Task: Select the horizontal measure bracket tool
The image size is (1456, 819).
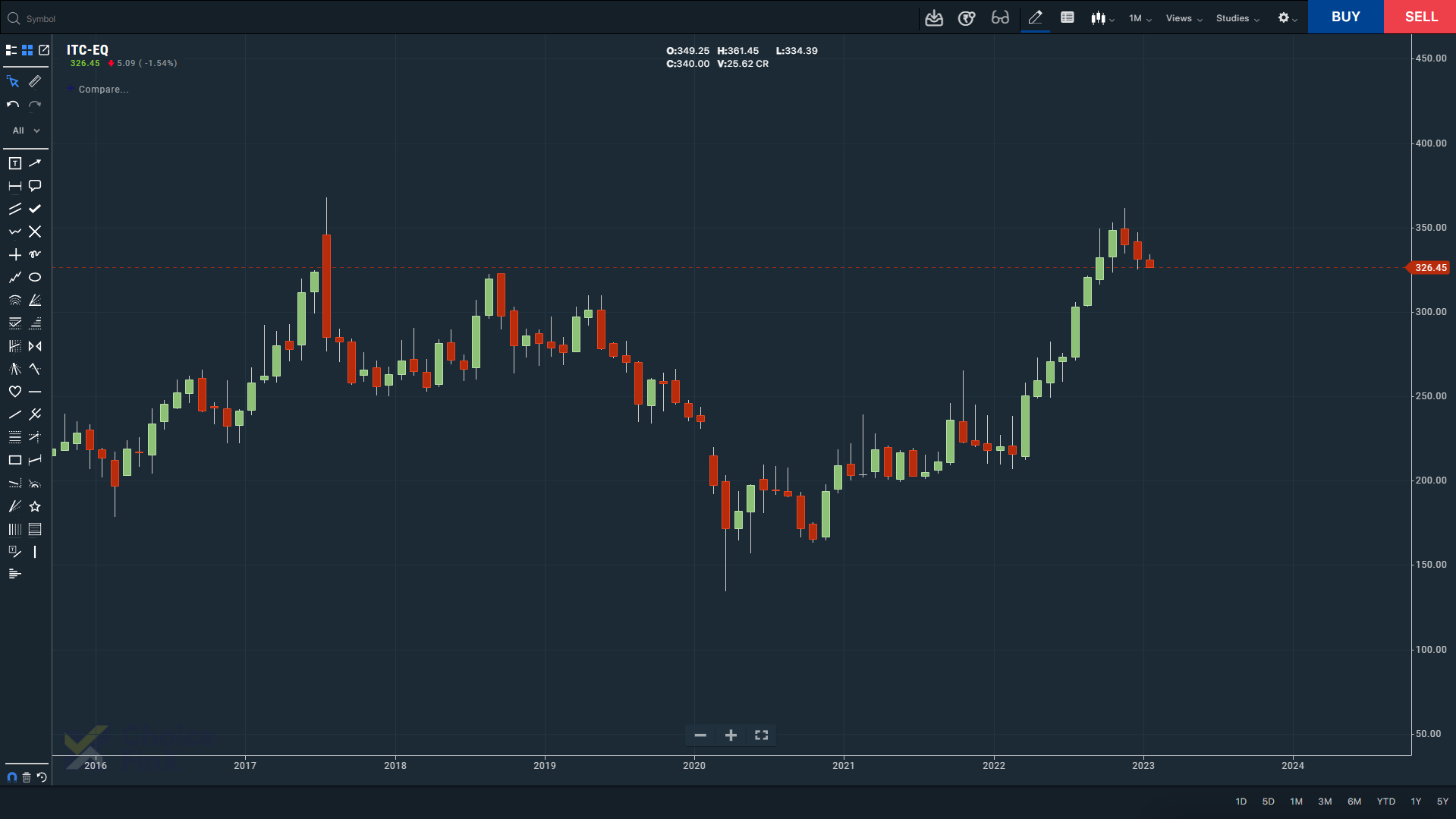Action: coord(14,186)
